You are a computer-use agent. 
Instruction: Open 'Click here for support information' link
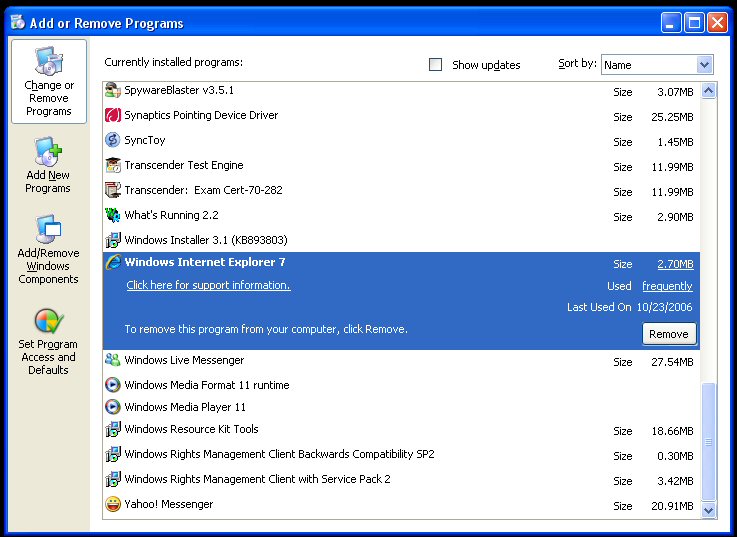(x=208, y=285)
